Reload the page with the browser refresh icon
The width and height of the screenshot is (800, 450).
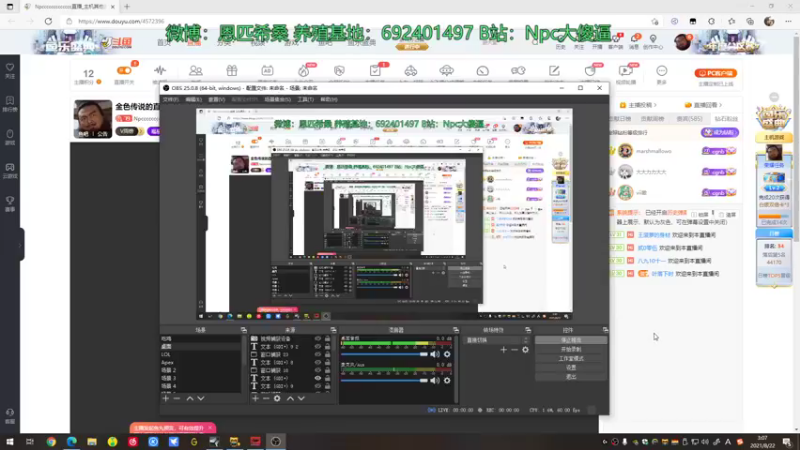48,21
